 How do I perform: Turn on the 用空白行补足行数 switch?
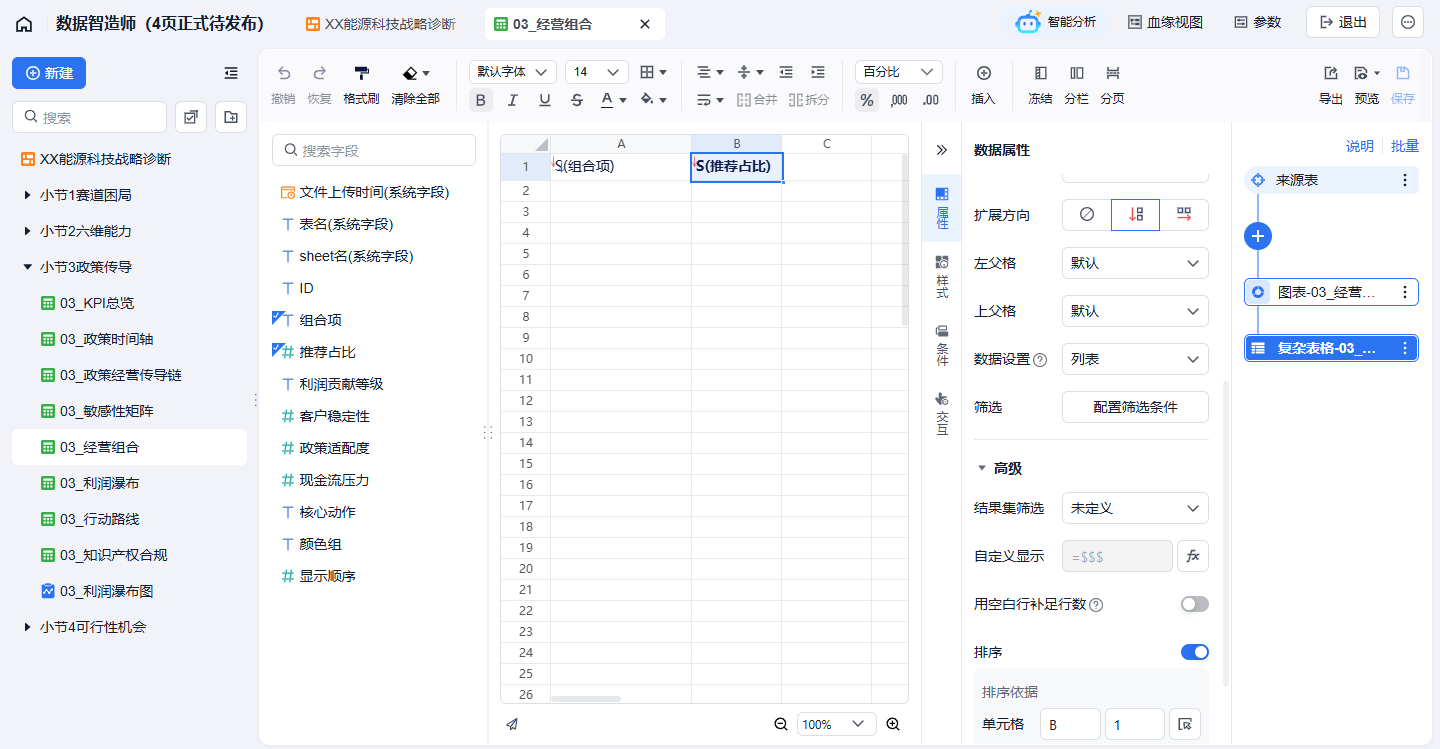[x=1195, y=604]
